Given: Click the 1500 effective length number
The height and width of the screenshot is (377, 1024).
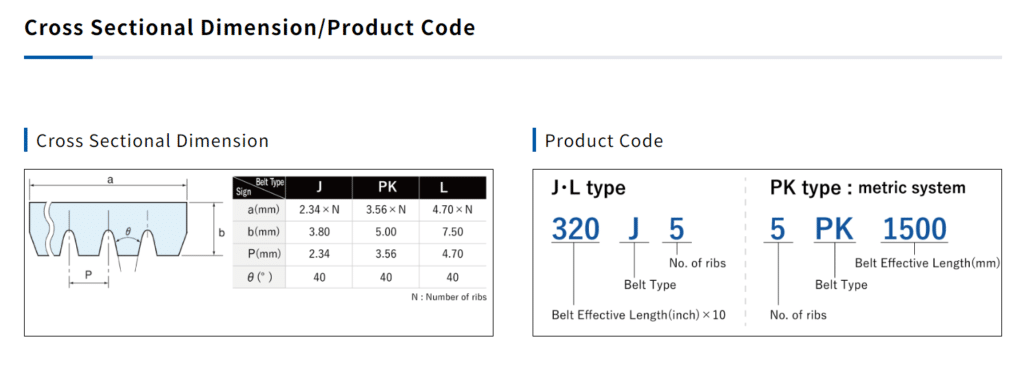Looking at the screenshot, I should (914, 228).
